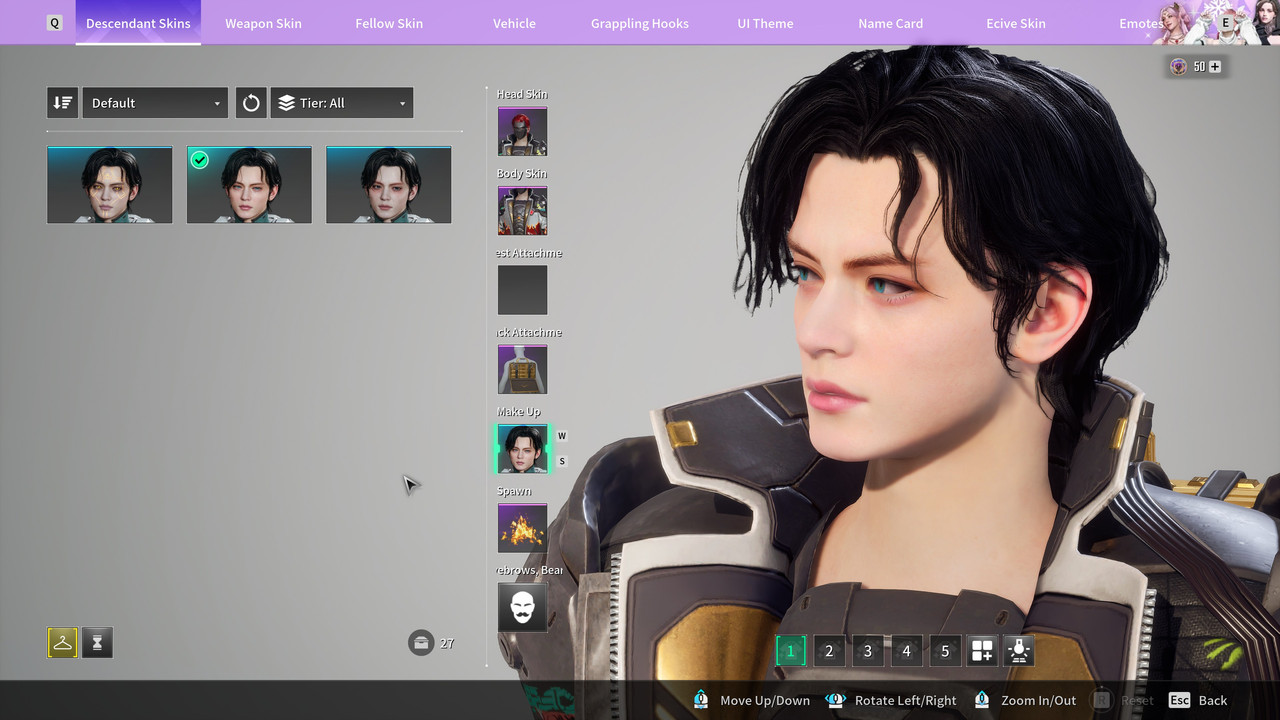Viewport: 1280px width, 720px height.
Task: Click the purple currency coin icon
Action: 1178,67
